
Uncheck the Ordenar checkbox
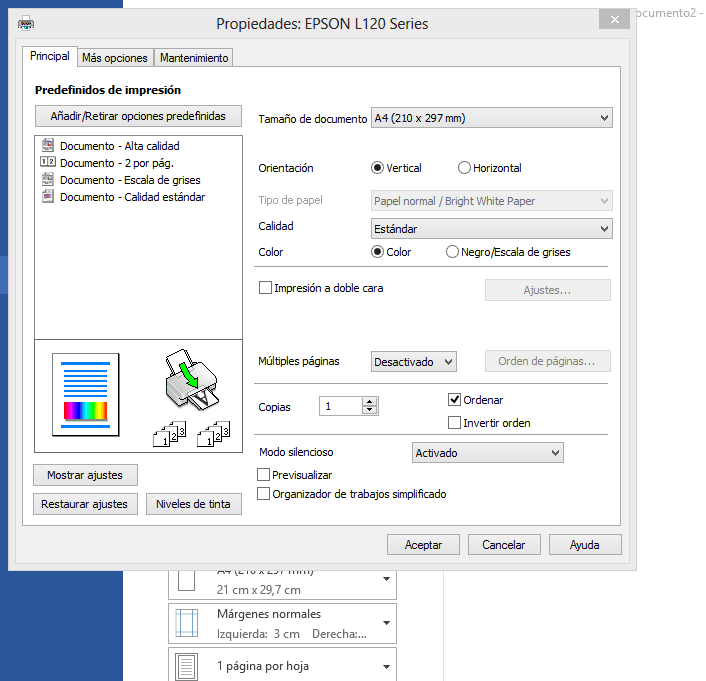[x=455, y=400]
